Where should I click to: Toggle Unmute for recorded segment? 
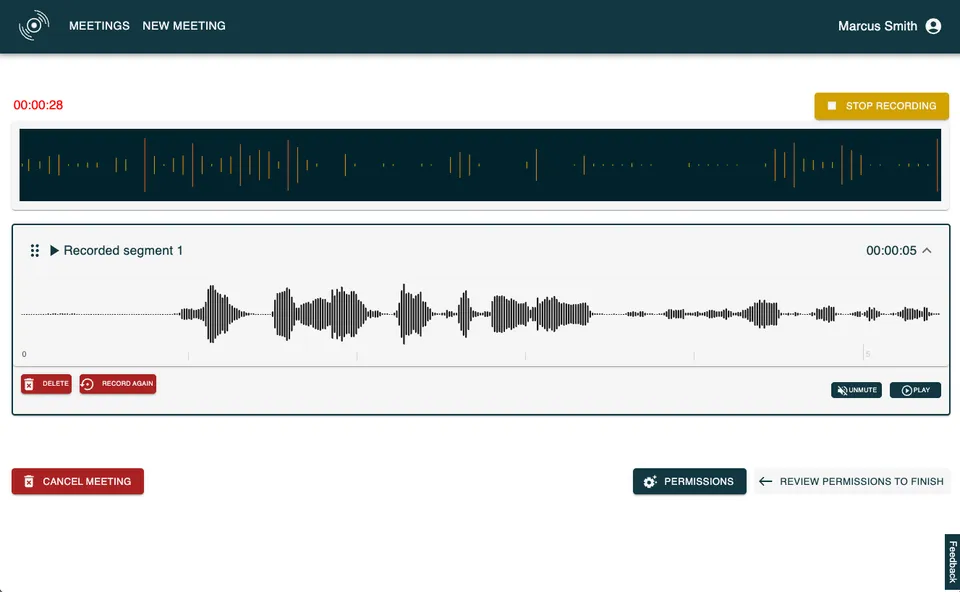tap(856, 390)
